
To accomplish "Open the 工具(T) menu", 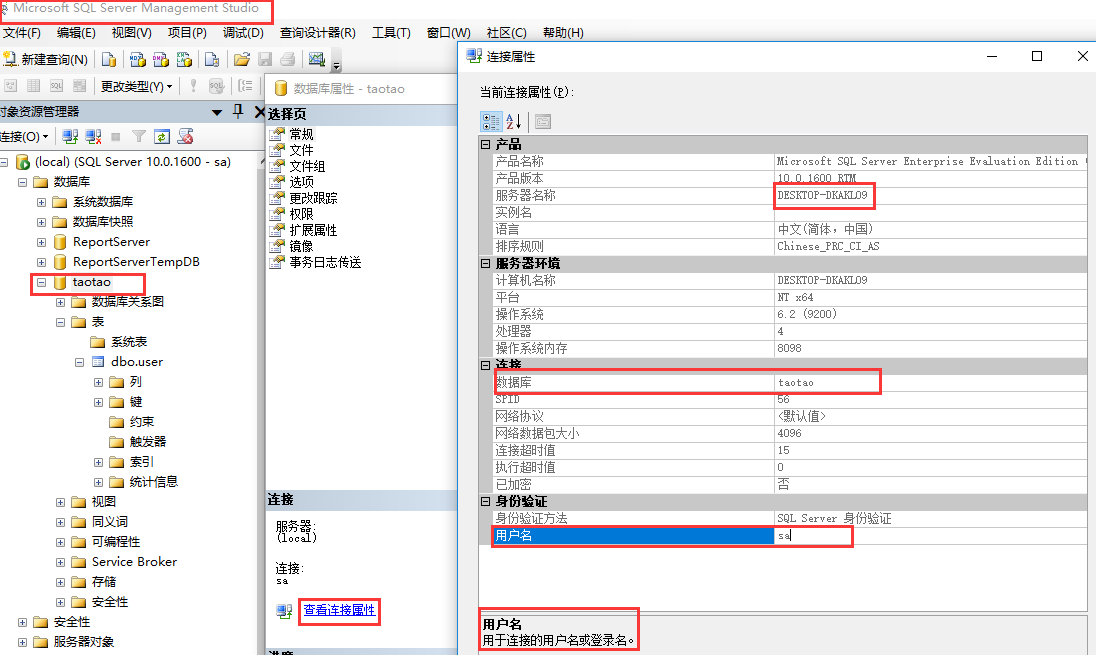I will click(x=391, y=33).
